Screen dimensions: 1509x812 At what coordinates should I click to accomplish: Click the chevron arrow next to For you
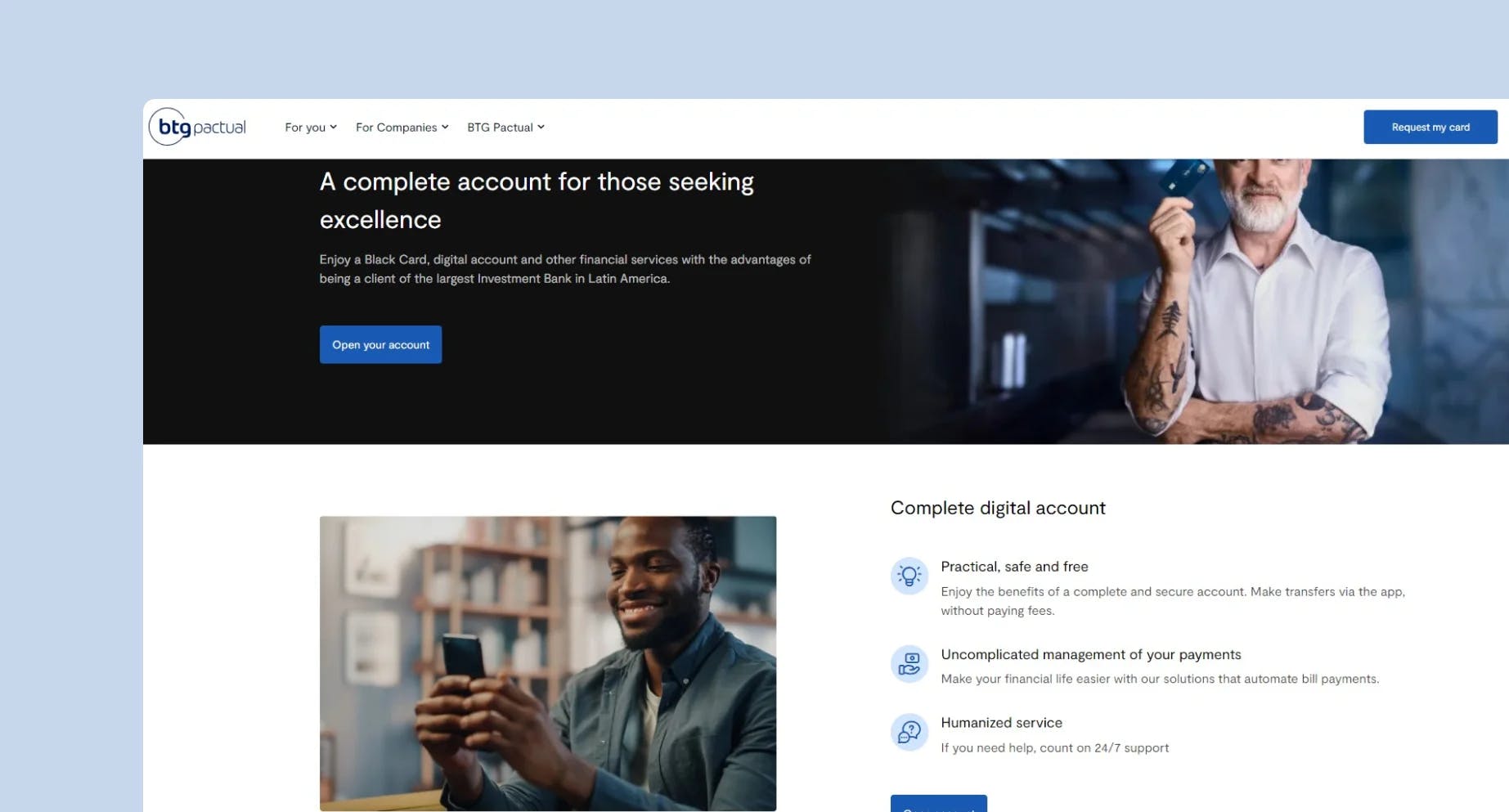click(333, 127)
